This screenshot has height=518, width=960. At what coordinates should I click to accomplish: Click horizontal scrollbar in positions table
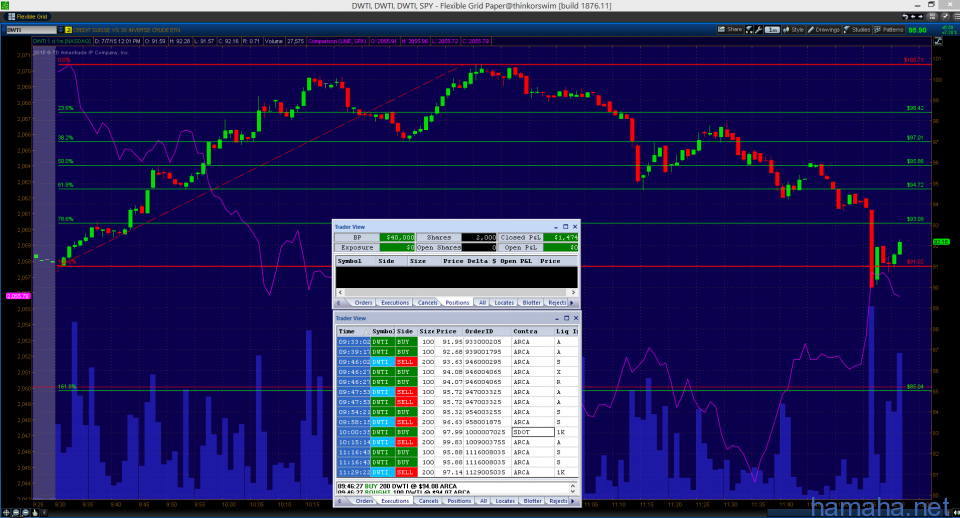pos(456,293)
